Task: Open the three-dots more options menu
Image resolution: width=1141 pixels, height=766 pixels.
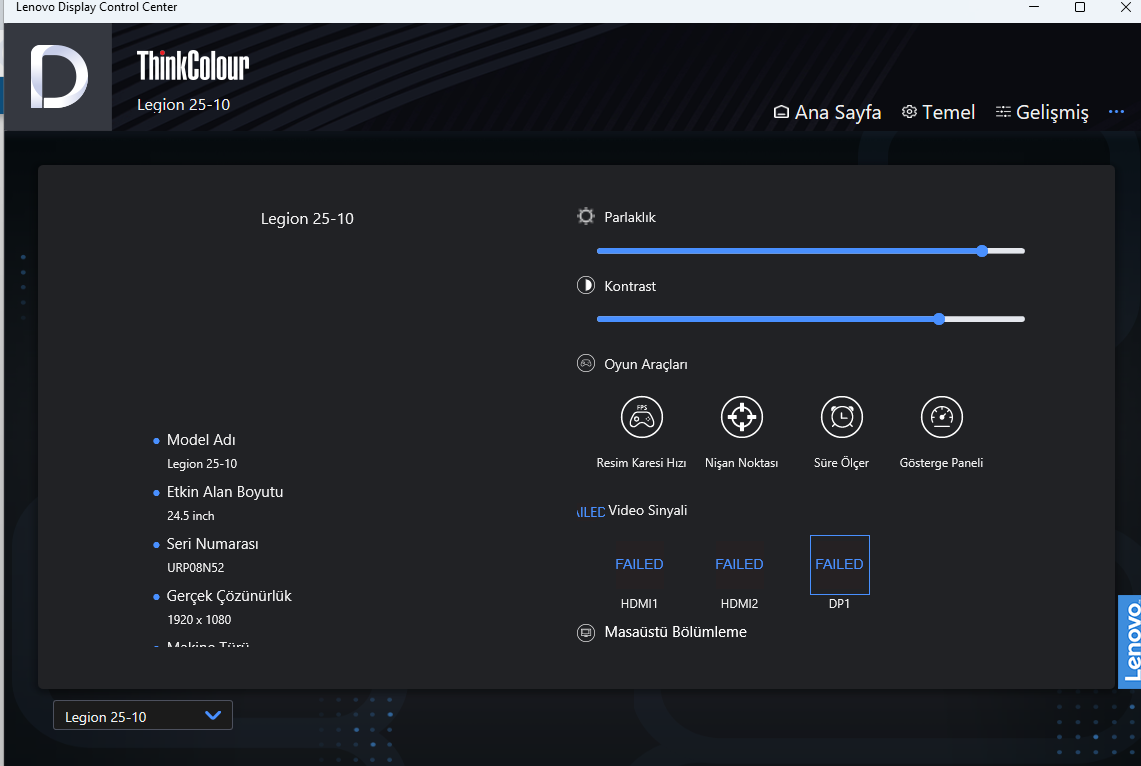Action: pyautogui.click(x=1116, y=112)
